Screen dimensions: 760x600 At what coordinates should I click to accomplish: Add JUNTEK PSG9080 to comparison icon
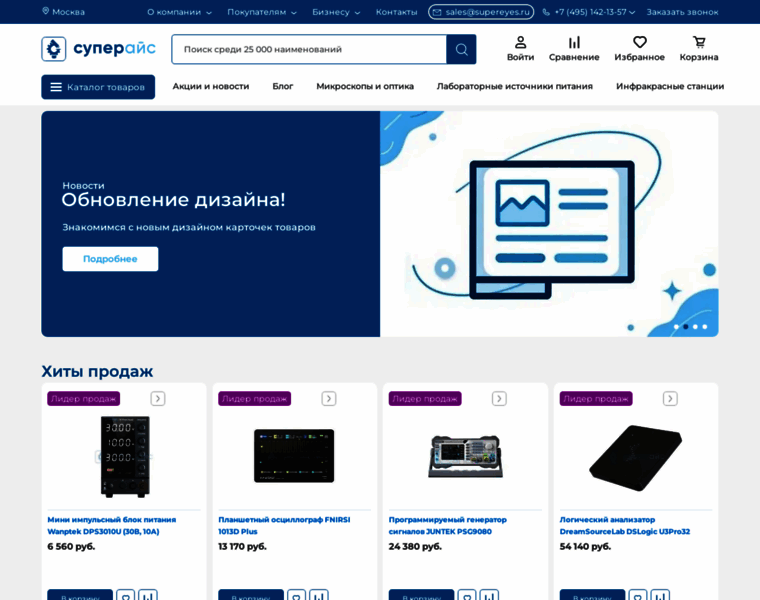point(490,595)
